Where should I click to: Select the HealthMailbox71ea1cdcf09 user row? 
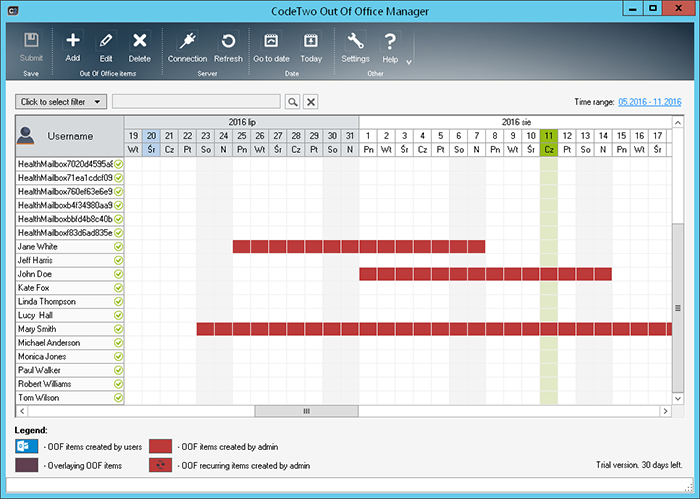tap(70, 178)
